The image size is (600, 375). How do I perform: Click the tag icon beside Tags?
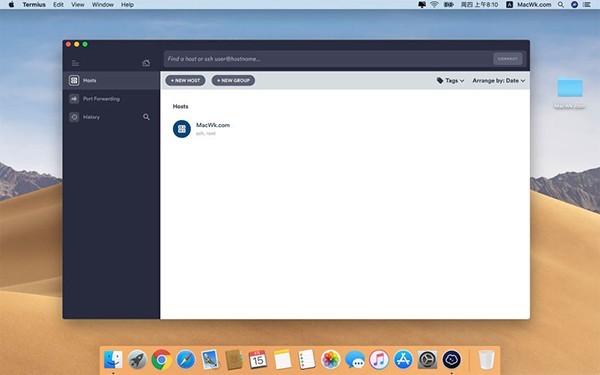[x=440, y=81]
